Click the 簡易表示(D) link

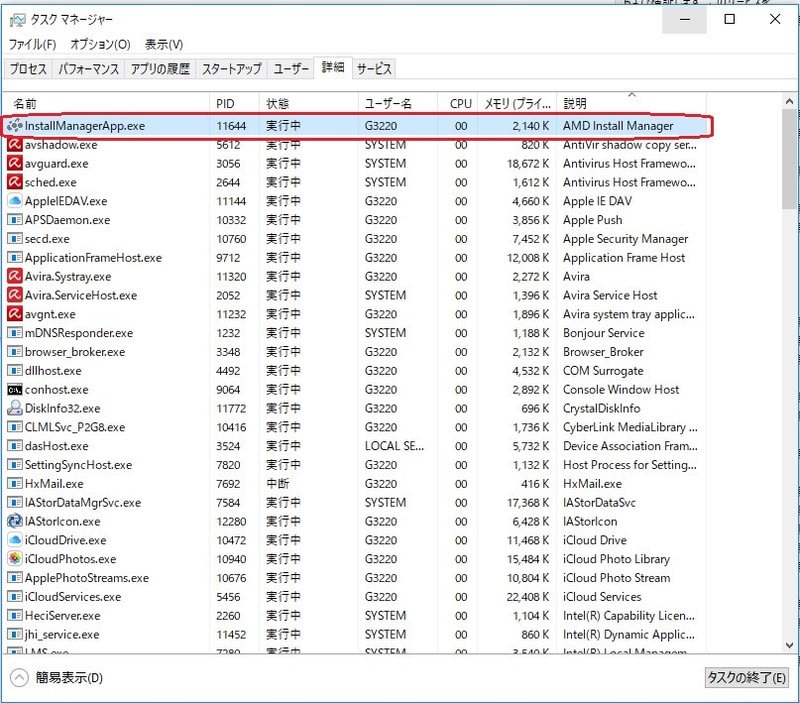point(69,677)
